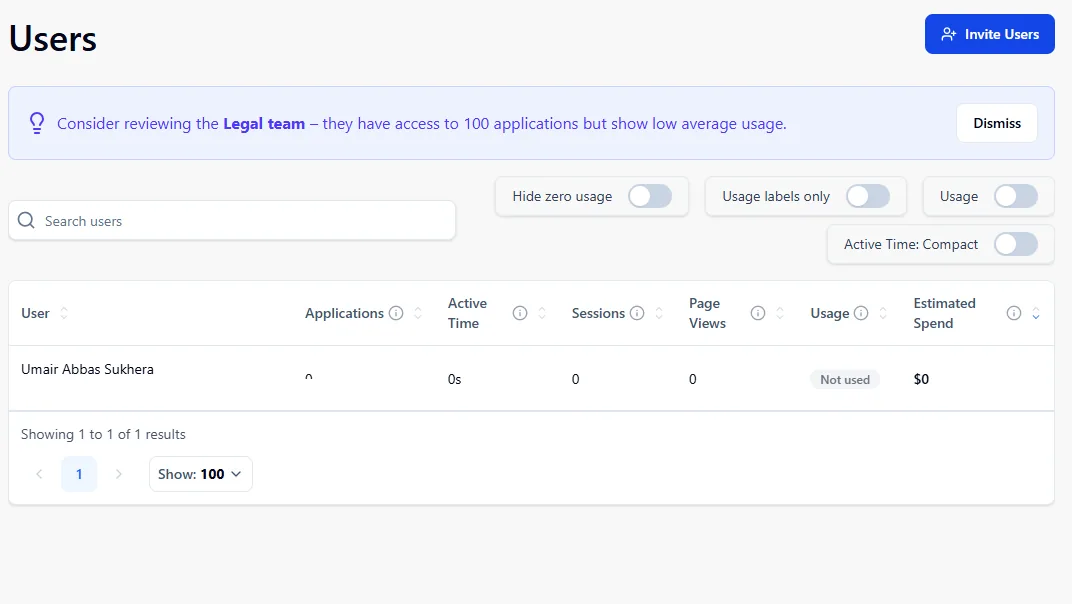Select page 1 in pagination

(79, 474)
